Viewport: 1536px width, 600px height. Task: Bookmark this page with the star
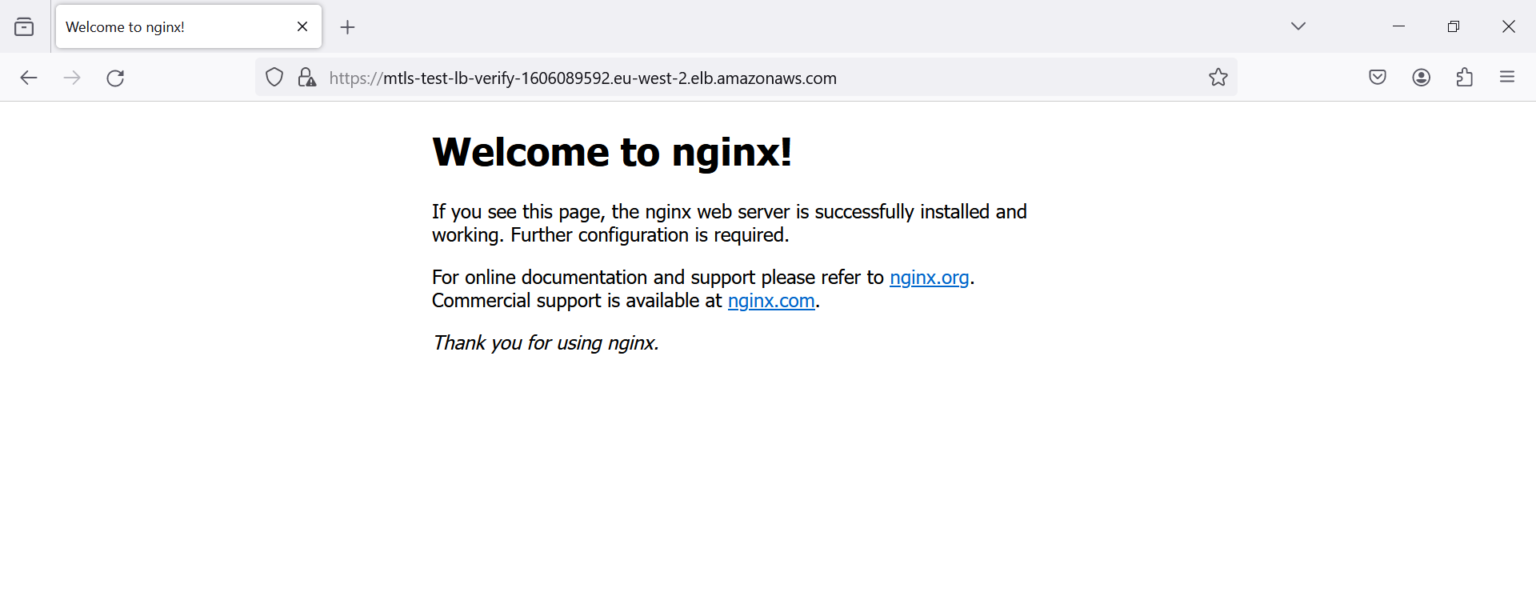1217,78
